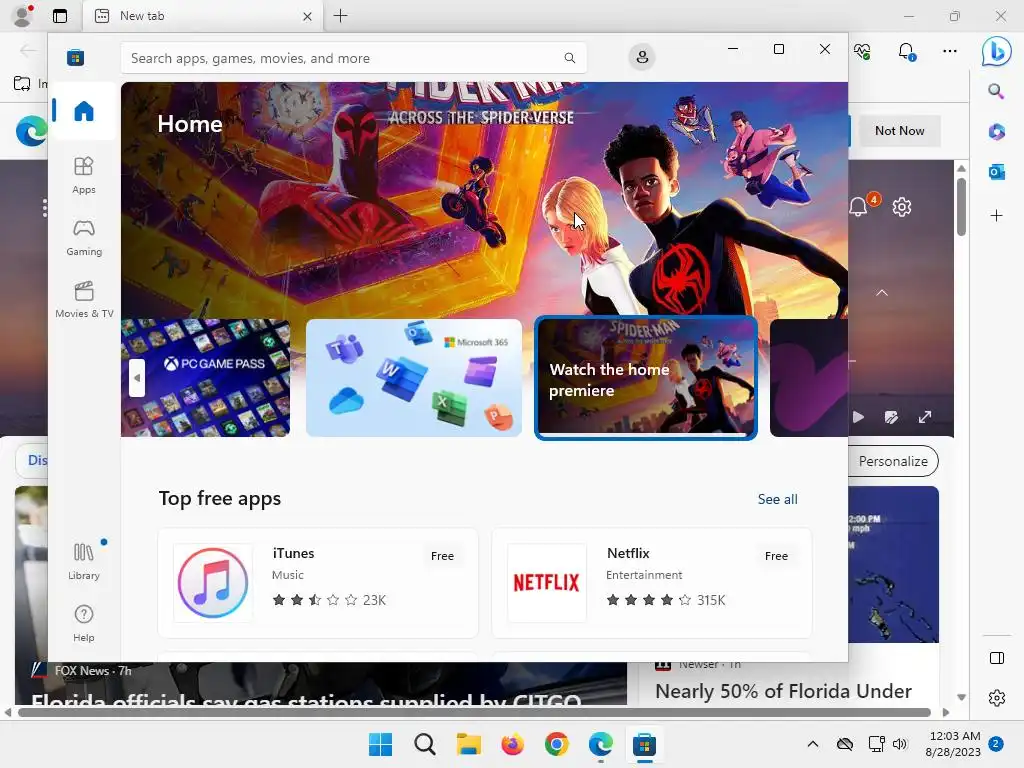Image resolution: width=1024 pixels, height=768 pixels.
Task: Open Bing chat icon in Edge
Action: pos(997,51)
